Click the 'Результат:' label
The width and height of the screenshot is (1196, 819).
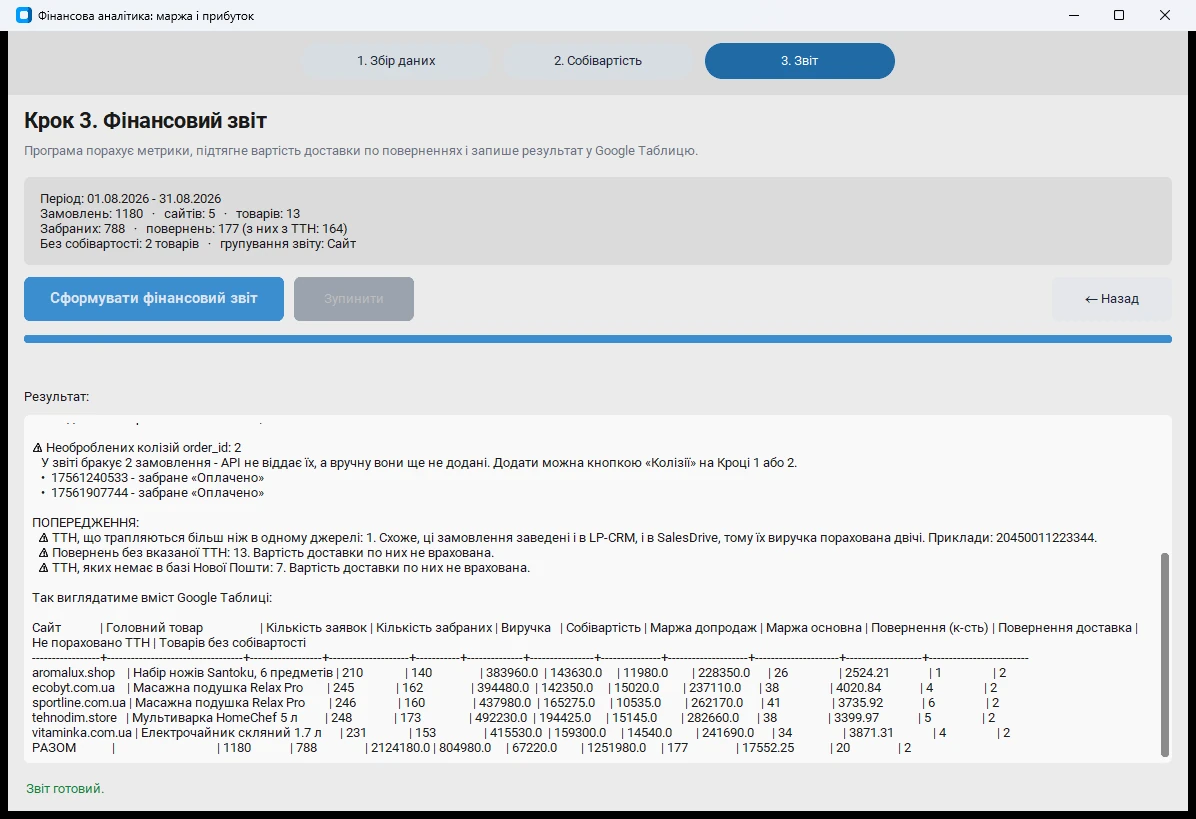56,397
